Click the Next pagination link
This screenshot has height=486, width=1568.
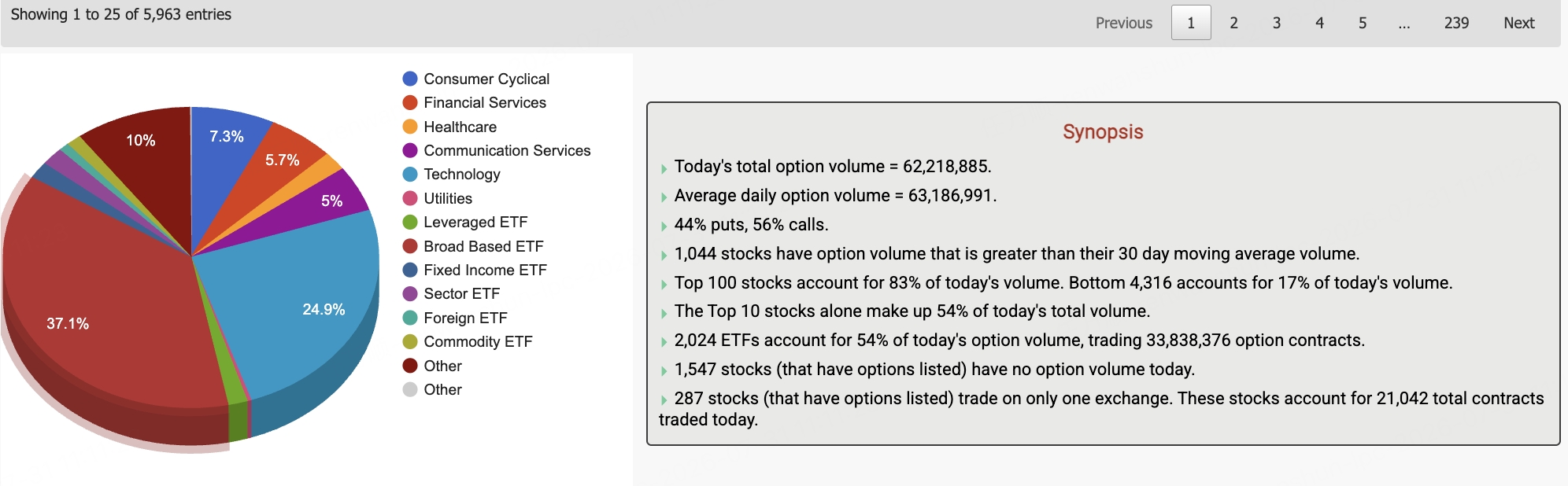point(1518,23)
